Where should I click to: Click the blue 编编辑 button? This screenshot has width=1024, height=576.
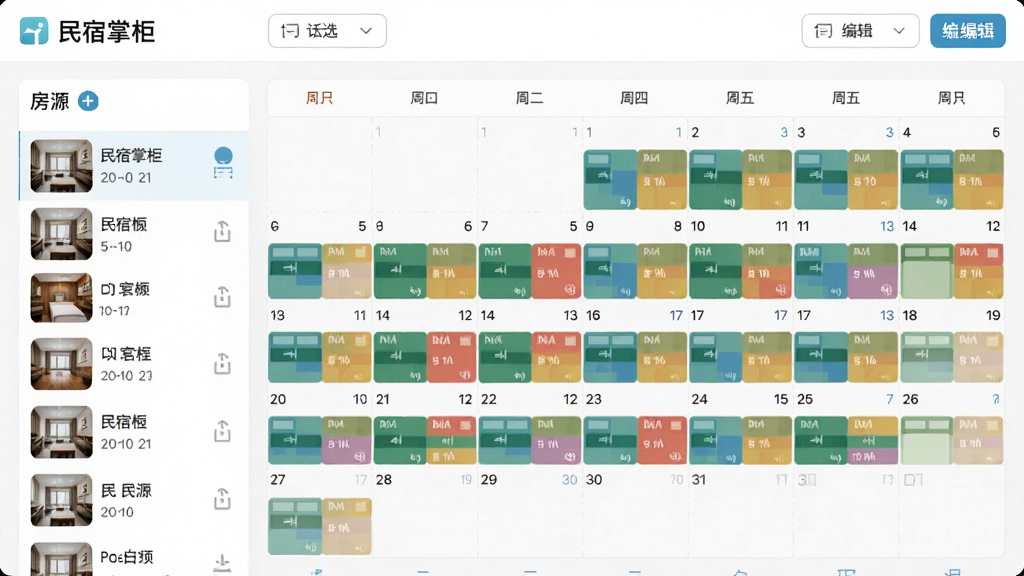968,31
